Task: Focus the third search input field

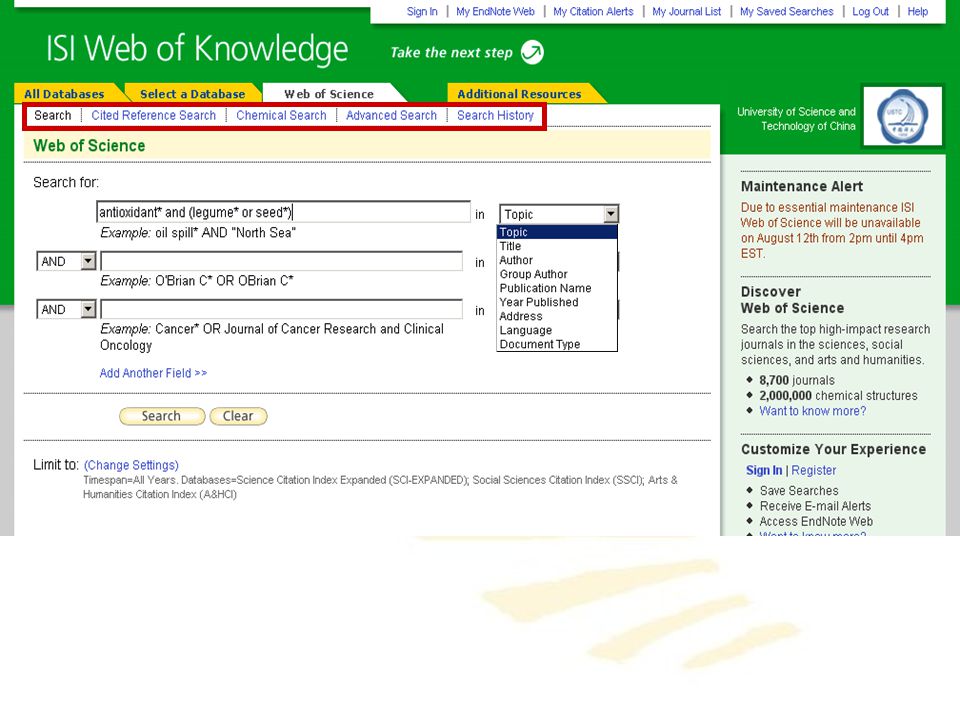Action: pyautogui.click(x=282, y=309)
